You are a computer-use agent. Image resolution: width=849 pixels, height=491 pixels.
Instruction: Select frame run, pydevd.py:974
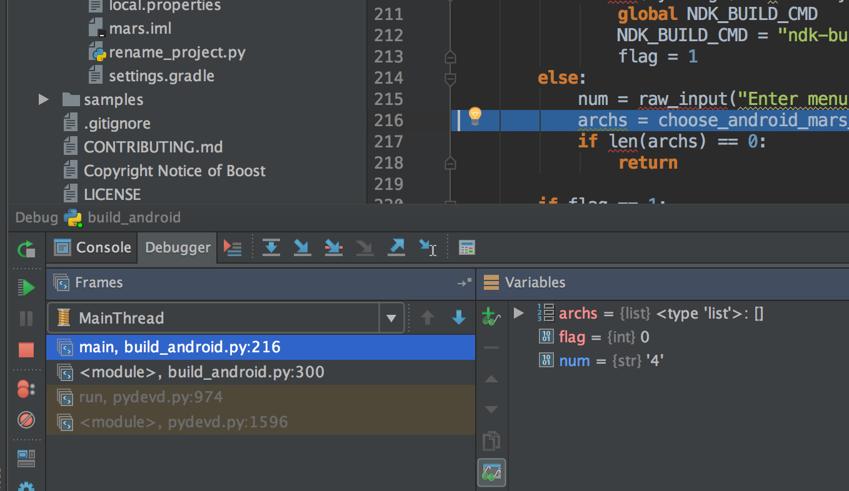click(x=260, y=397)
